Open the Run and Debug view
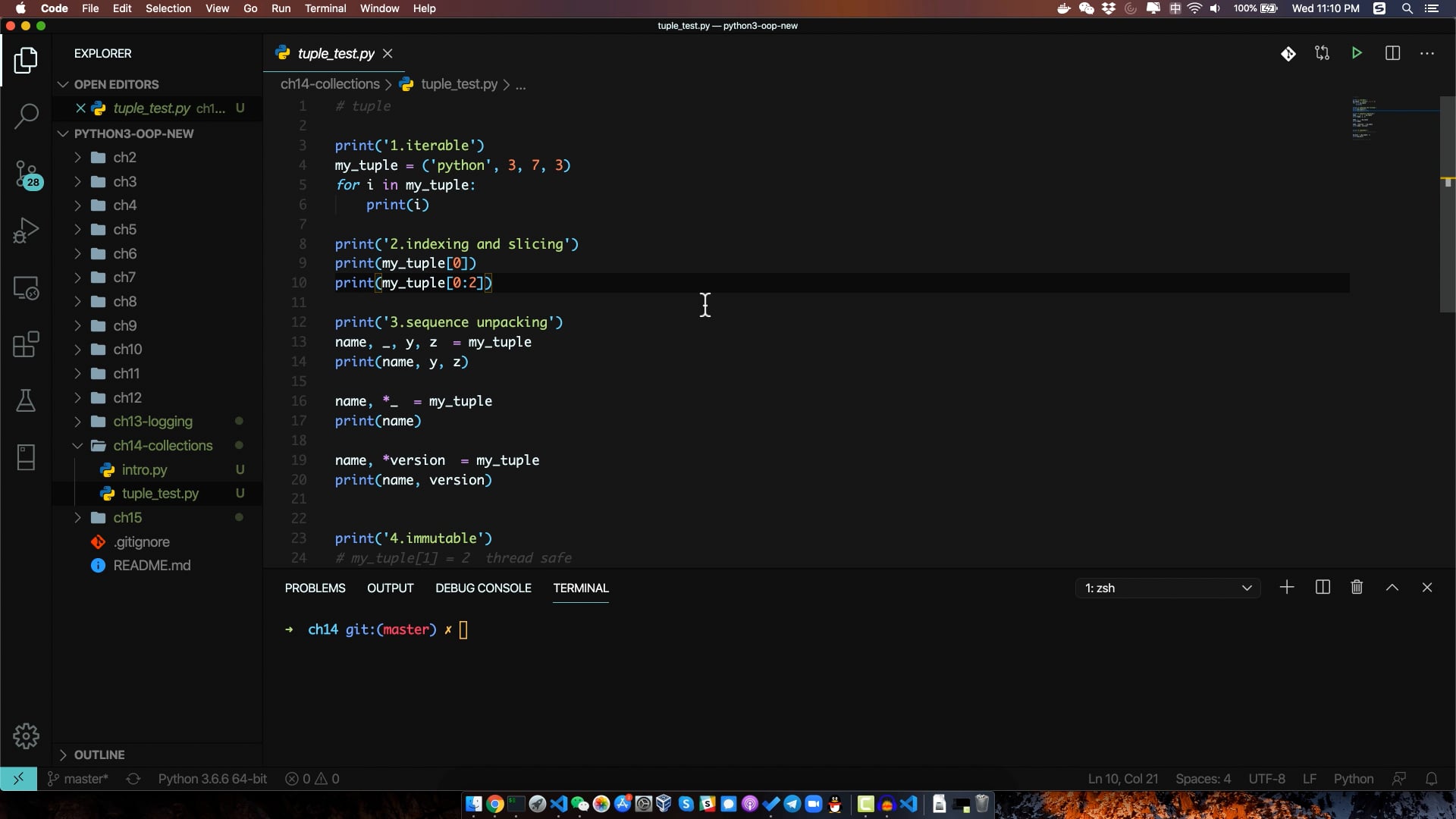This screenshot has width=1456, height=819. pos(26,231)
